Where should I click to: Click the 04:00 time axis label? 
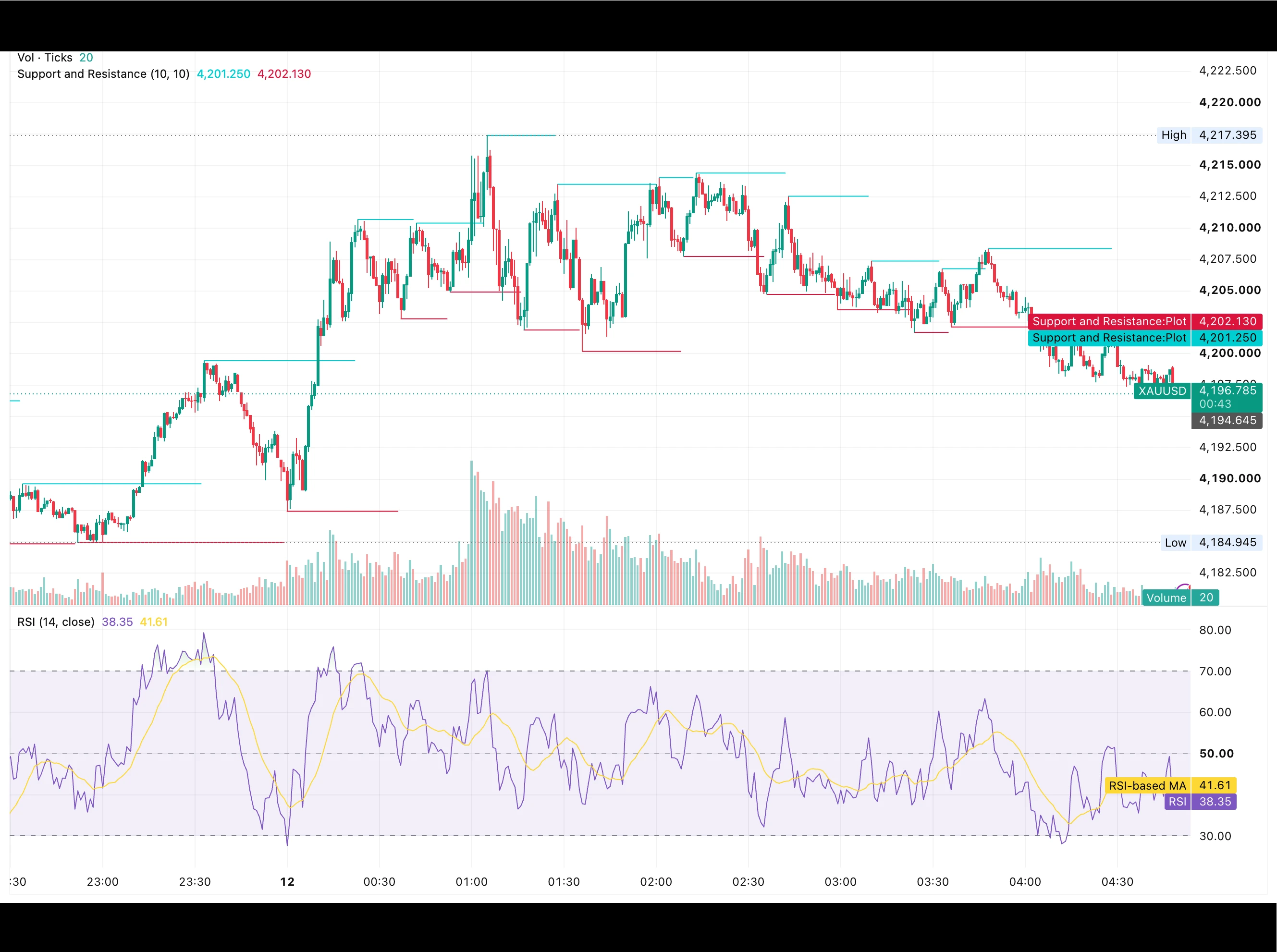click(1025, 882)
